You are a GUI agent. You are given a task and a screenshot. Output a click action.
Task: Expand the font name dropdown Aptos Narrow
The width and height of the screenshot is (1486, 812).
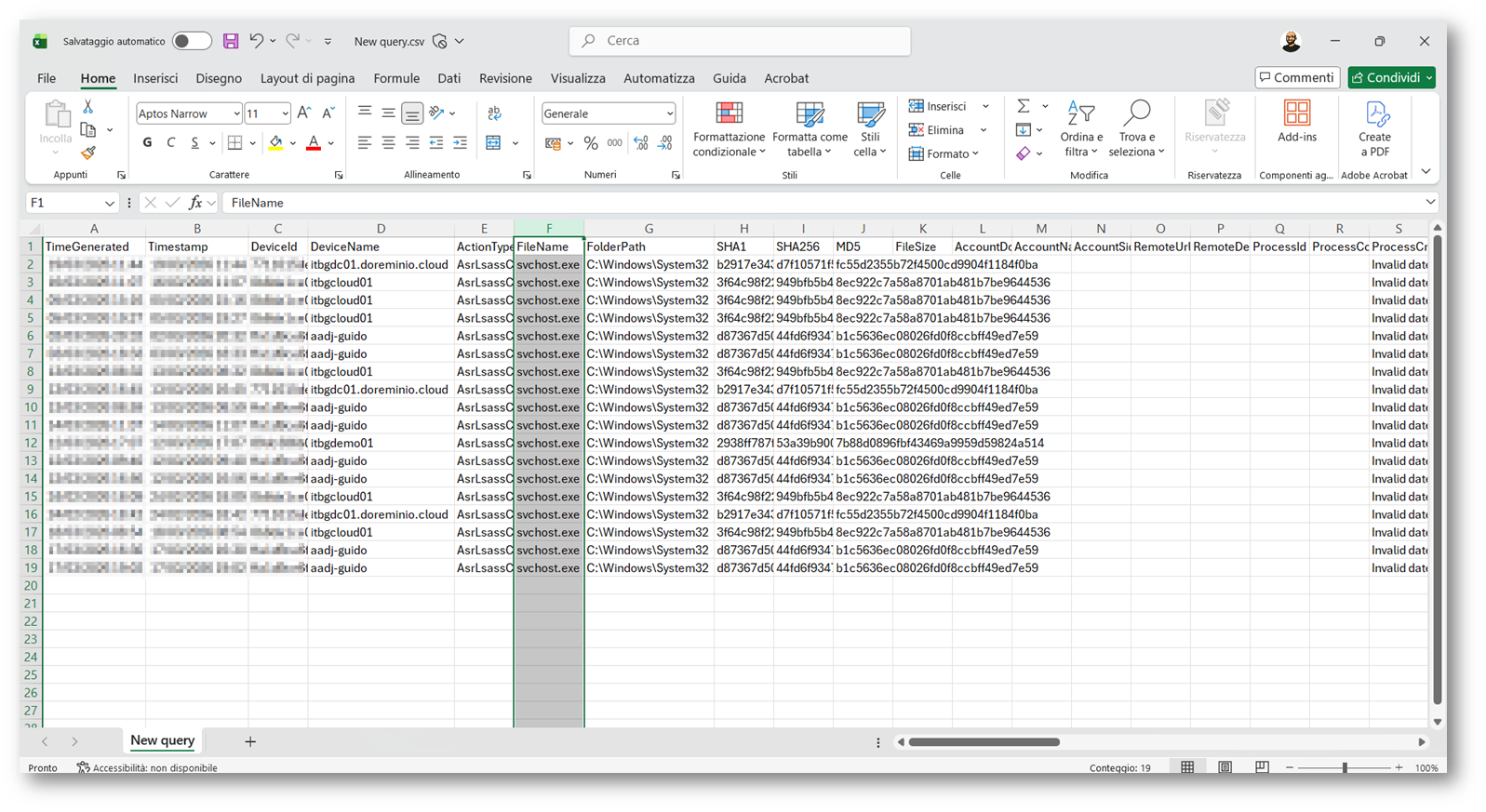coord(236,113)
